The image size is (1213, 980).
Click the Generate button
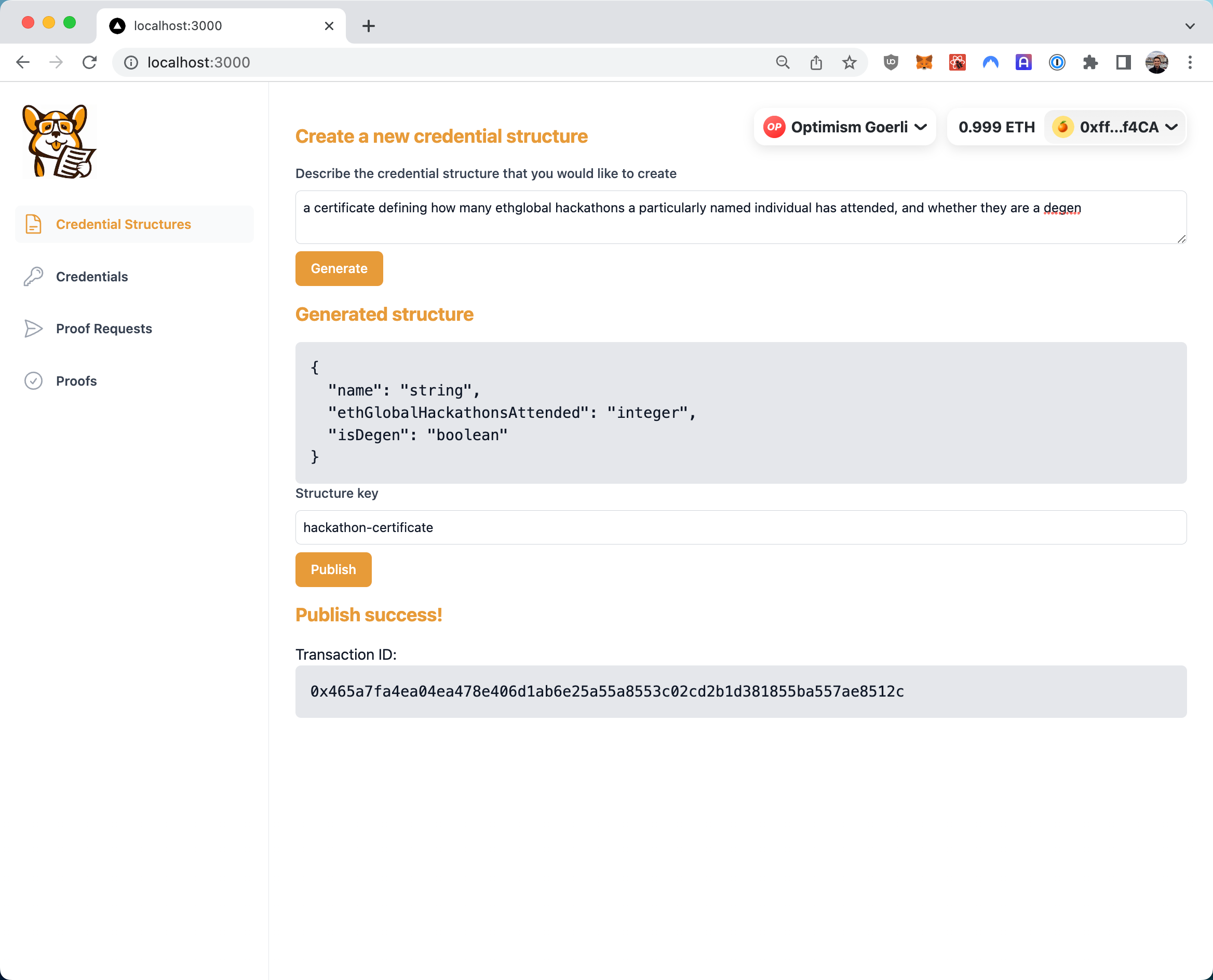[339, 268]
